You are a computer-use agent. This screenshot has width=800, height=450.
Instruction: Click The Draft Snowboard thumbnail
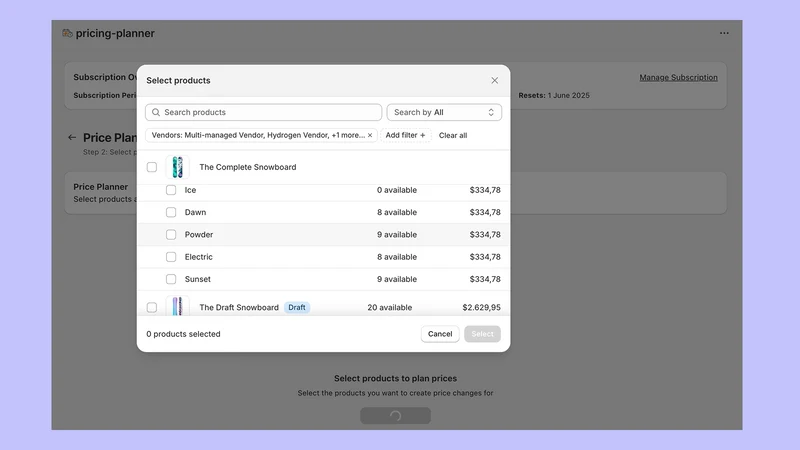click(178, 306)
